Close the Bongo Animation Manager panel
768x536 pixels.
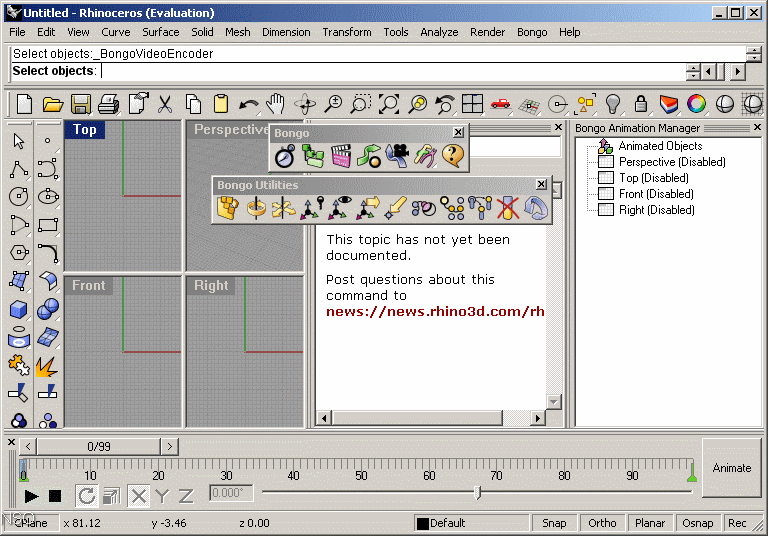coord(757,127)
